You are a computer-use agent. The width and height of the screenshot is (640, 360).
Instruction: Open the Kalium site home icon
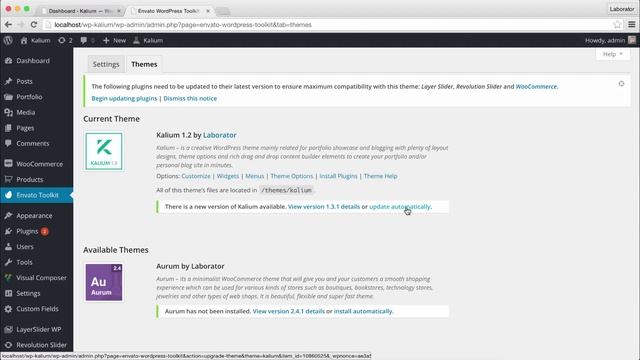pyautogui.click(x=24, y=40)
